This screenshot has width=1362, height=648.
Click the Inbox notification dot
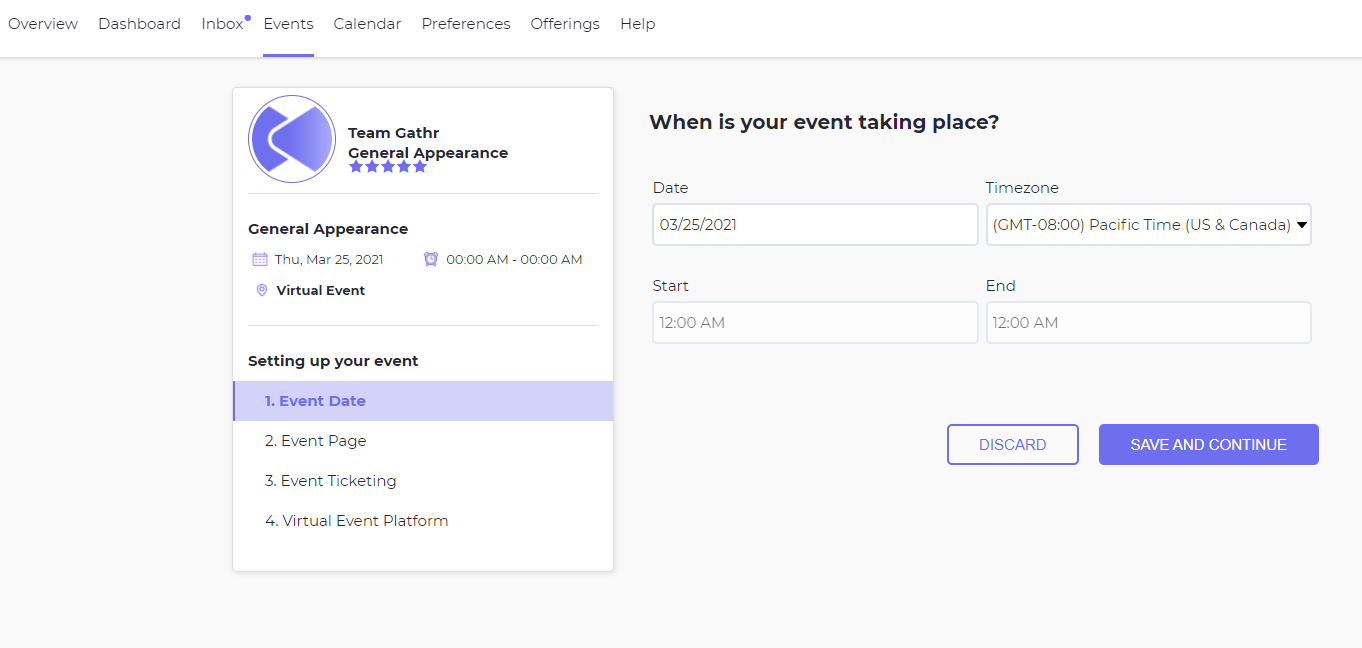(248, 17)
